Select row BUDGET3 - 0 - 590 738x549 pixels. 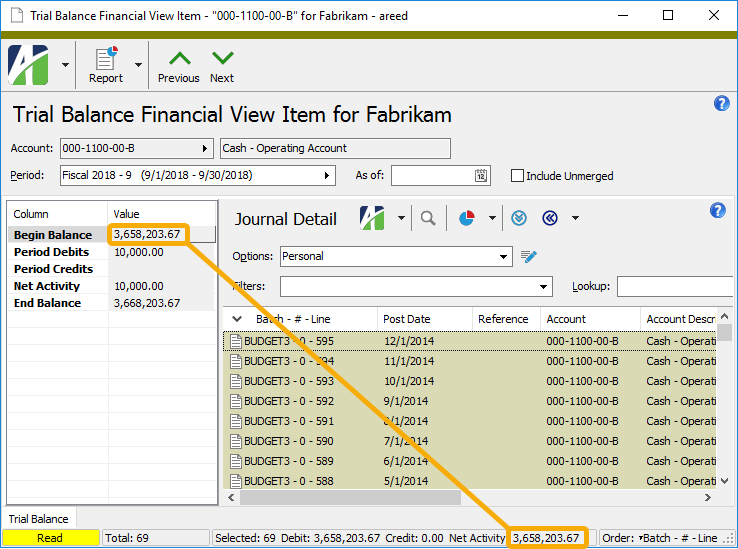[470, 441]
